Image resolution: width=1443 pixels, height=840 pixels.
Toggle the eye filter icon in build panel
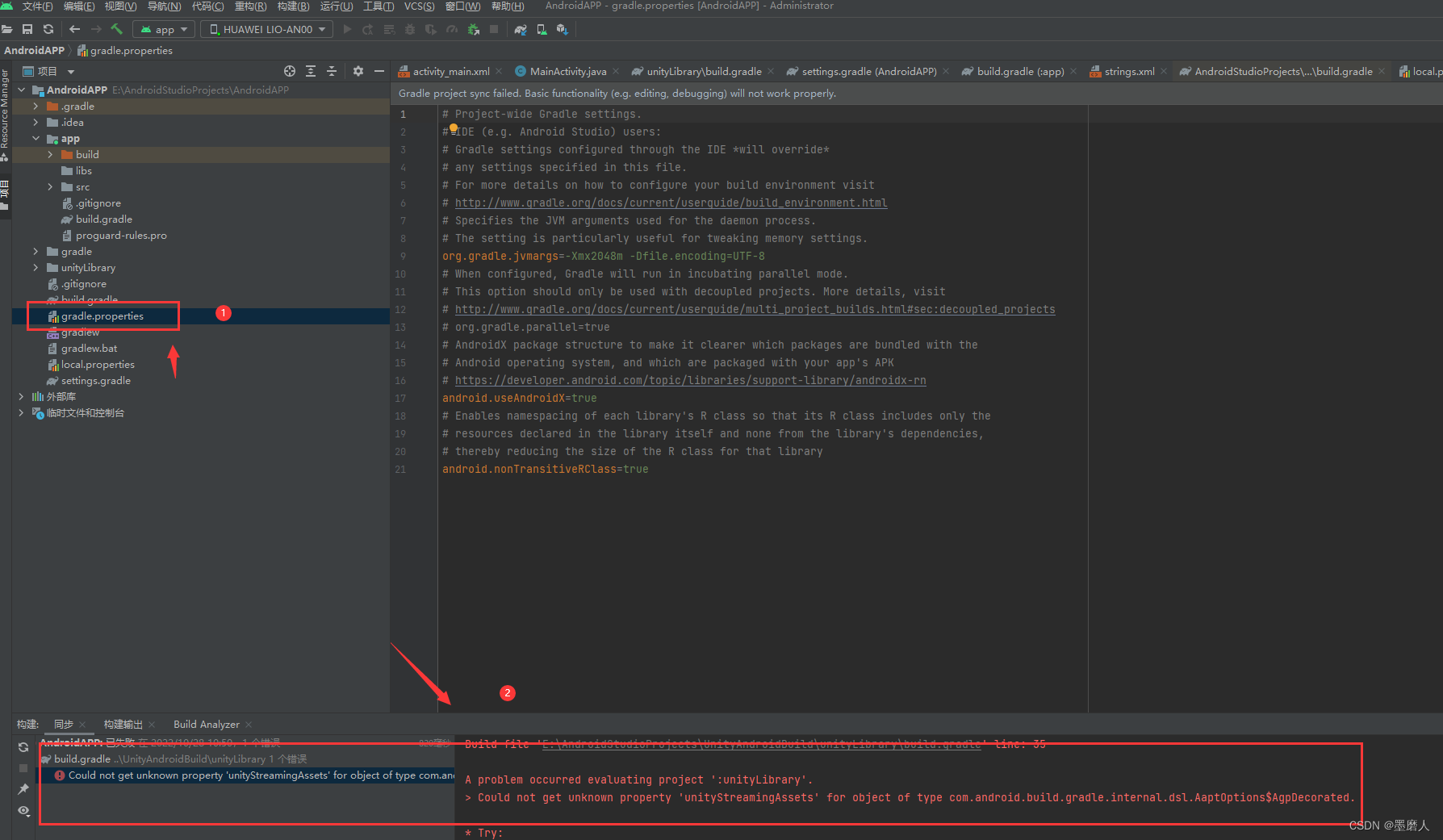click(x=23, y=811)
